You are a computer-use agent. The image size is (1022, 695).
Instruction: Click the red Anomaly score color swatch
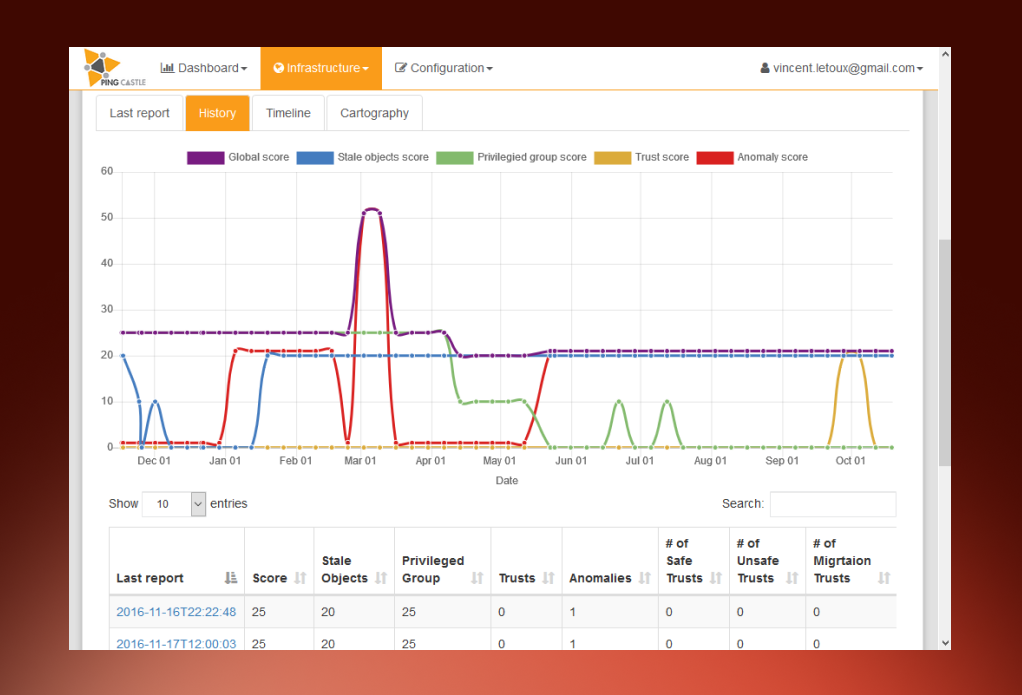coord(715,158)
